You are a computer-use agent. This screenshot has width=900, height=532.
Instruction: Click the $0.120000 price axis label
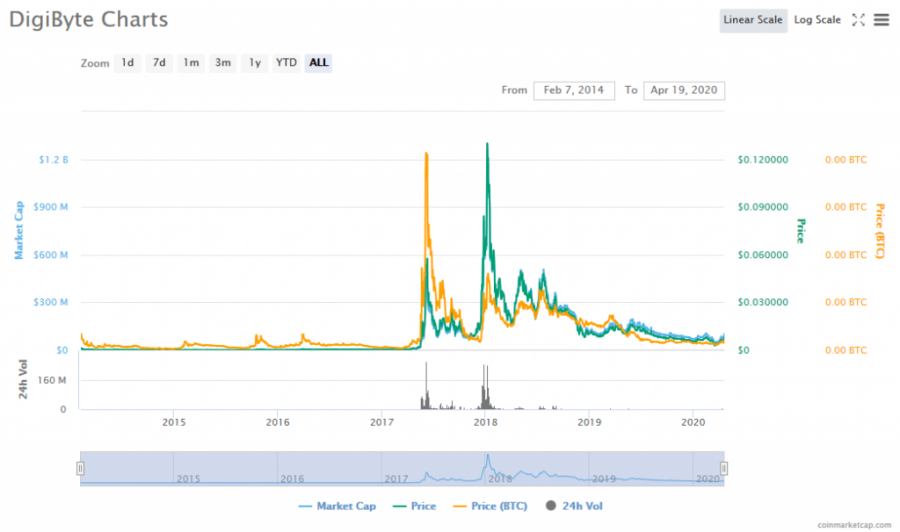coord(763,160)
